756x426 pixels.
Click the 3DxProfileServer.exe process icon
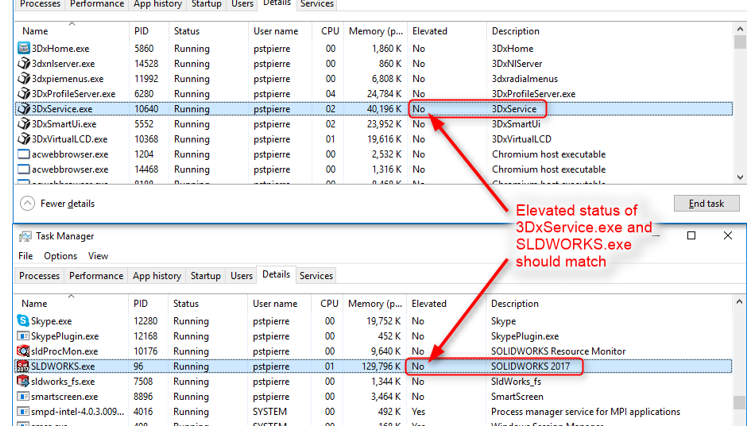click(x=23, y=93)
